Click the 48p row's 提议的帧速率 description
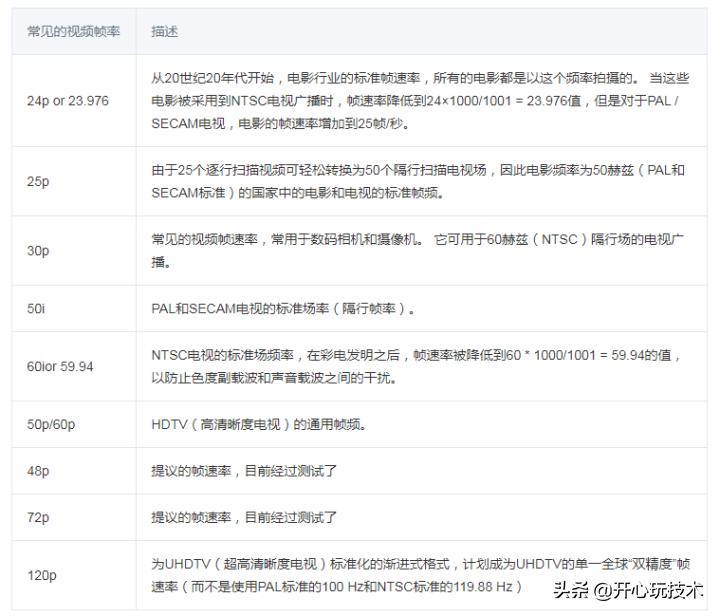Image resolution: width=720 pixels, height=616 pixels. pos(244,471)
